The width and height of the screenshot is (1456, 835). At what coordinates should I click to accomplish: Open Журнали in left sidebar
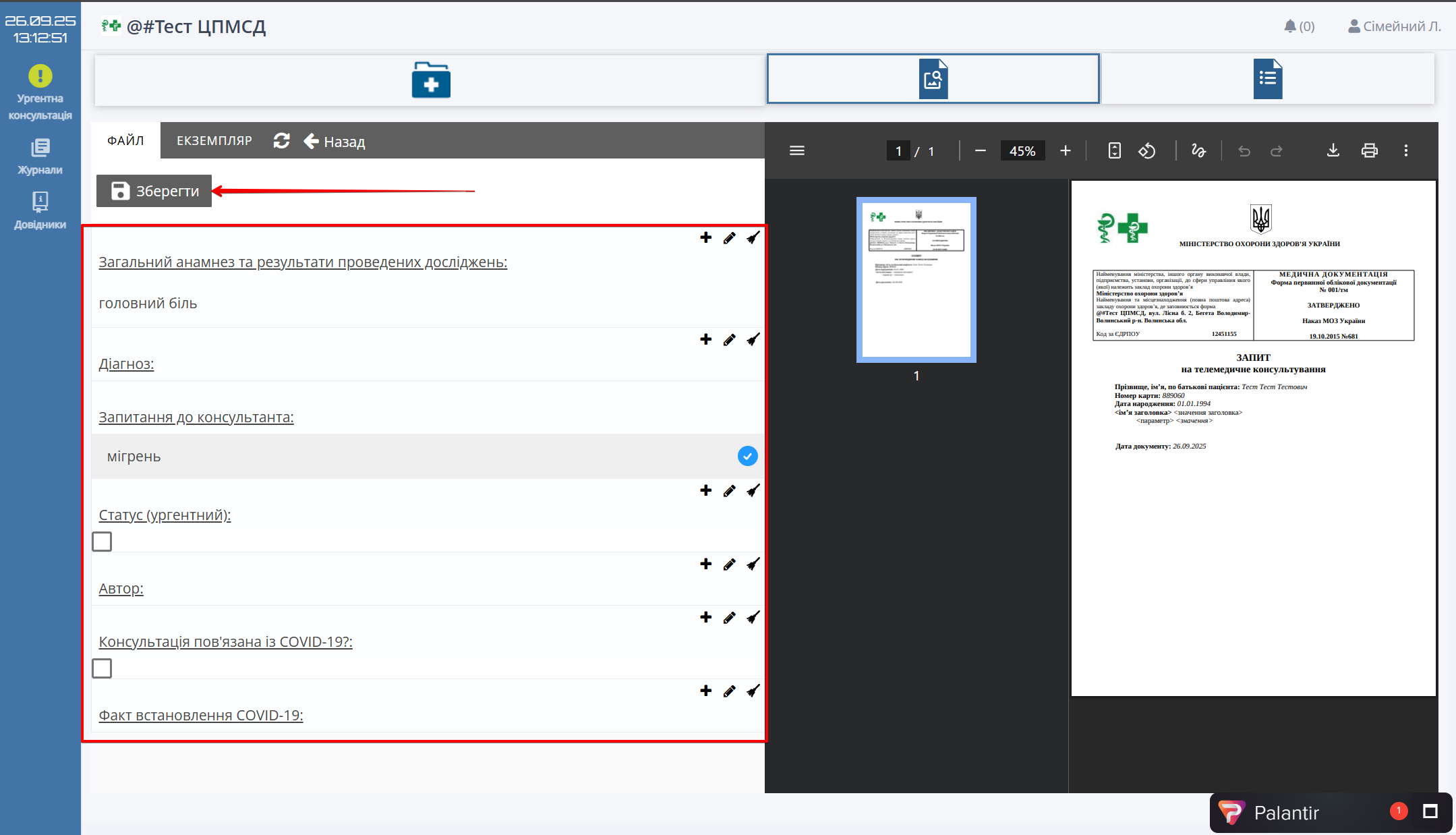click(x=40, y=156)
